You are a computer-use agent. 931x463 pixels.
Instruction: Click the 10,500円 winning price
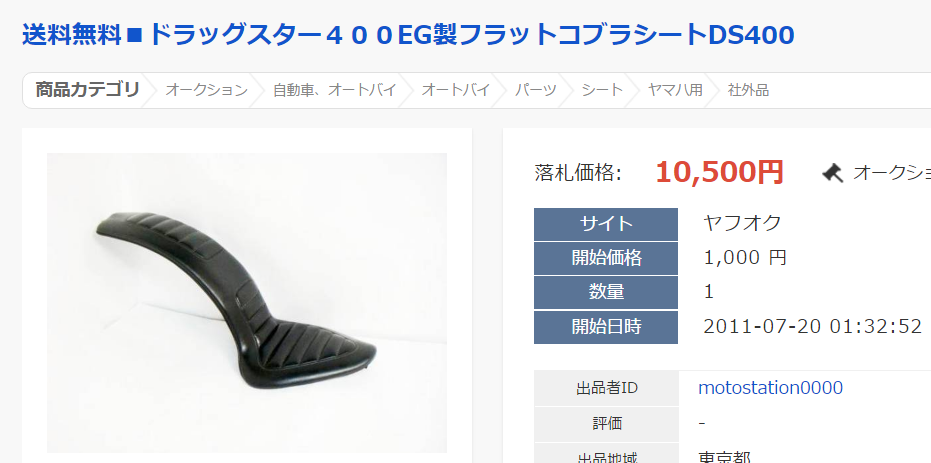coord(720,173)
